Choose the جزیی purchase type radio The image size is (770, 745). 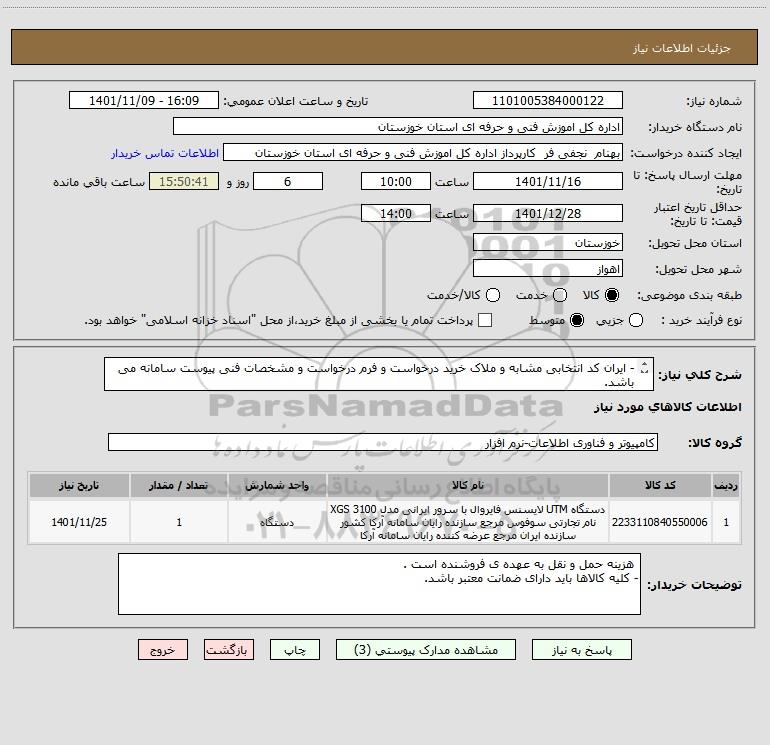[x=636, y=321]
